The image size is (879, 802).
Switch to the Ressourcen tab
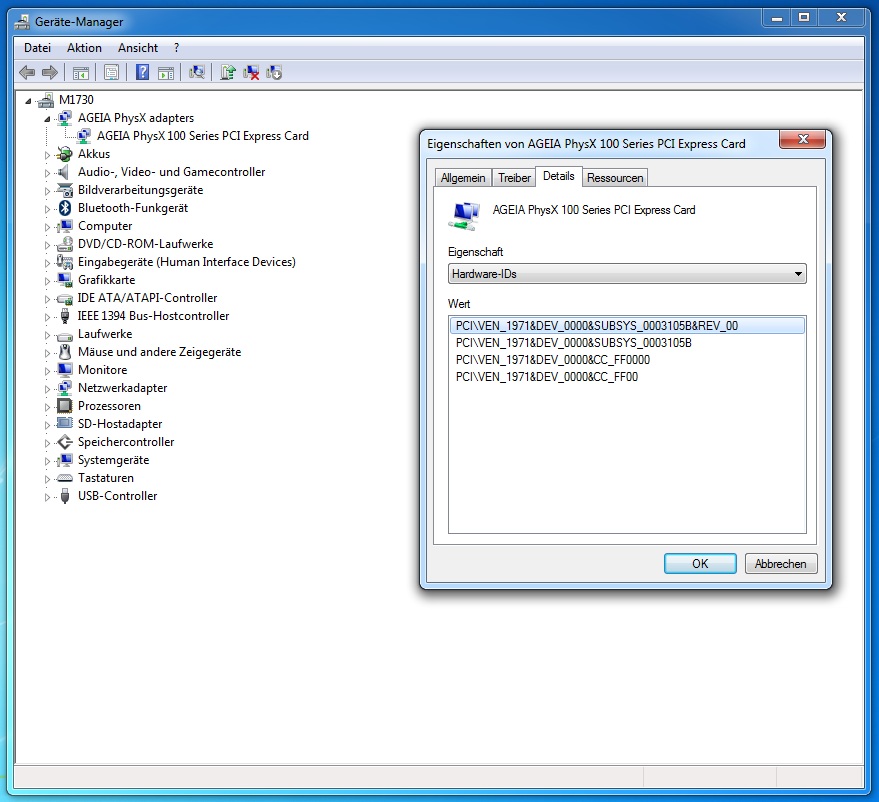click(615, 178)
